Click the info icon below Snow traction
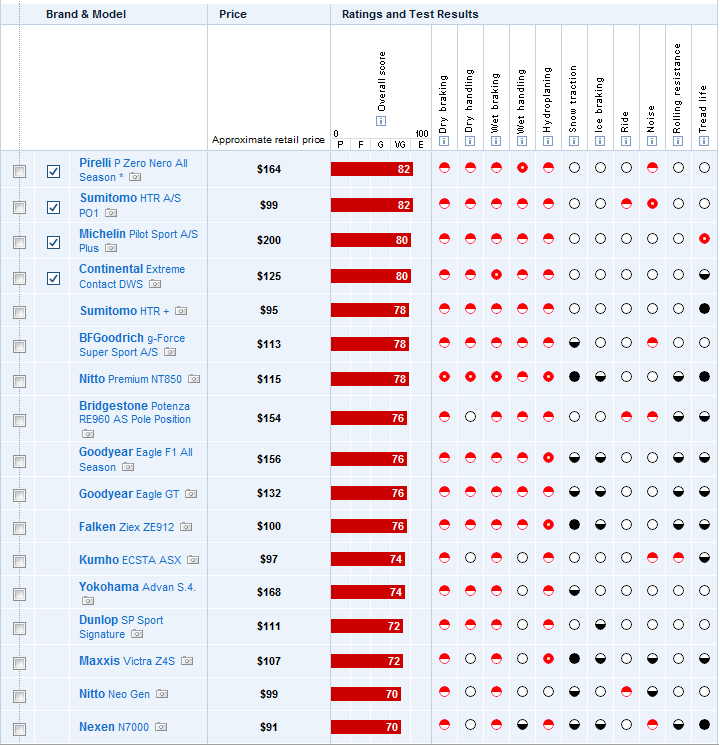This screenshot has height=745, width=720. pos(574,141)
